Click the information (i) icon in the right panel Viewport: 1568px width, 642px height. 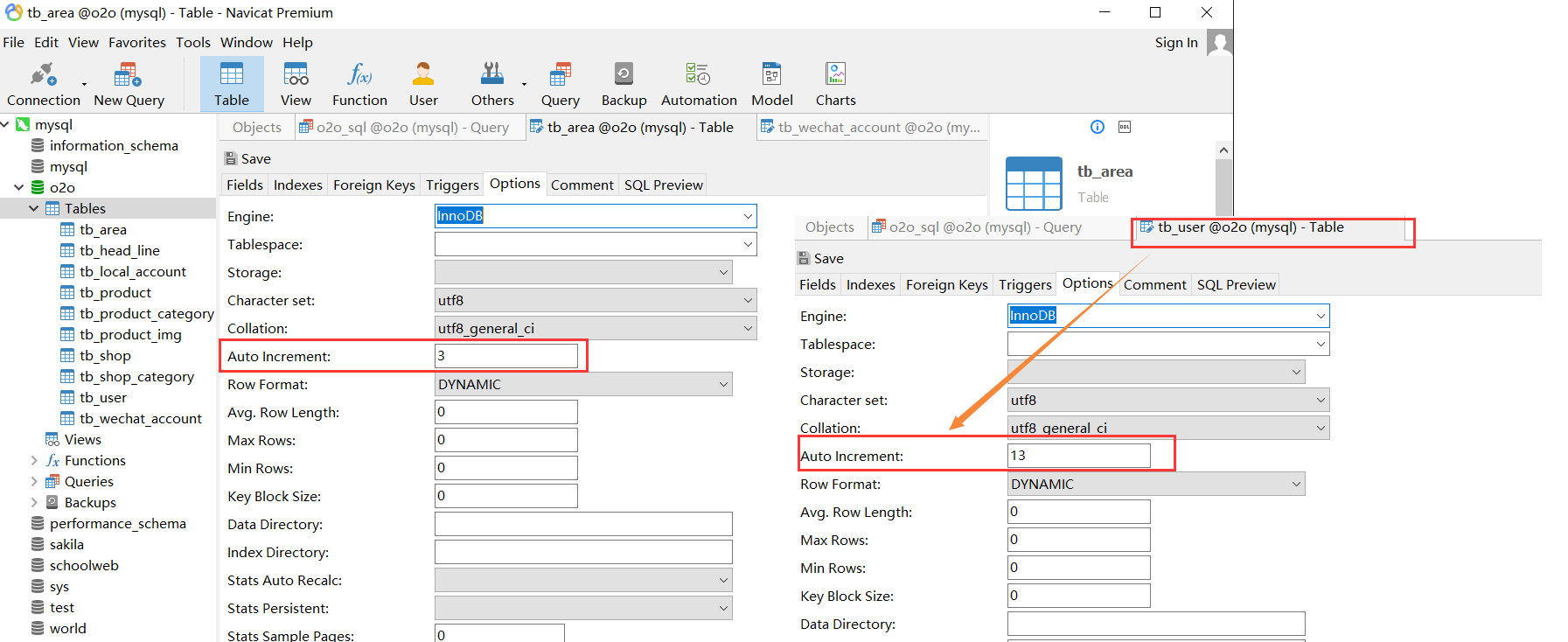(x=1098, y=127)
